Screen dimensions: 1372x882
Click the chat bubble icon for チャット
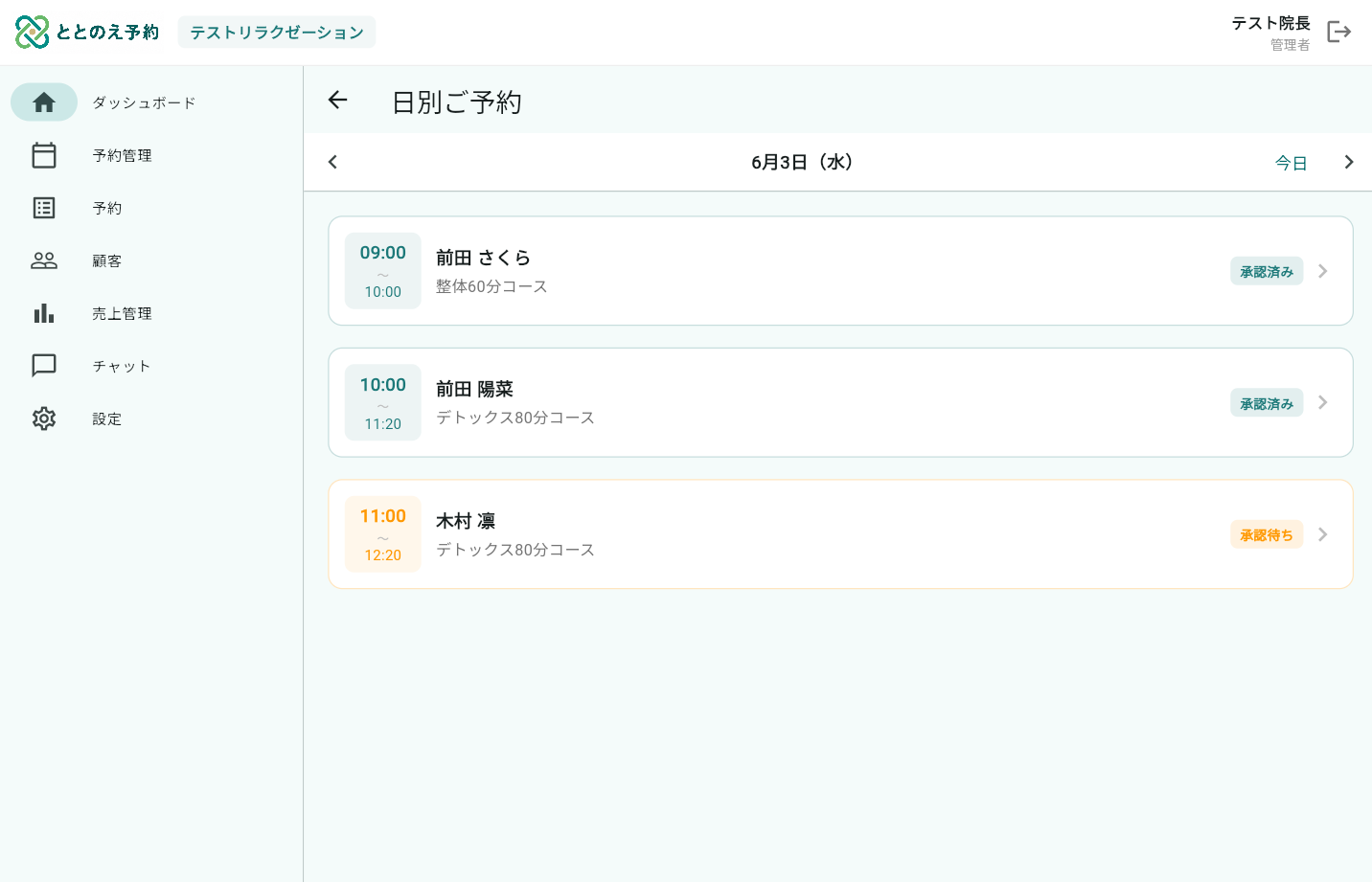44,366
